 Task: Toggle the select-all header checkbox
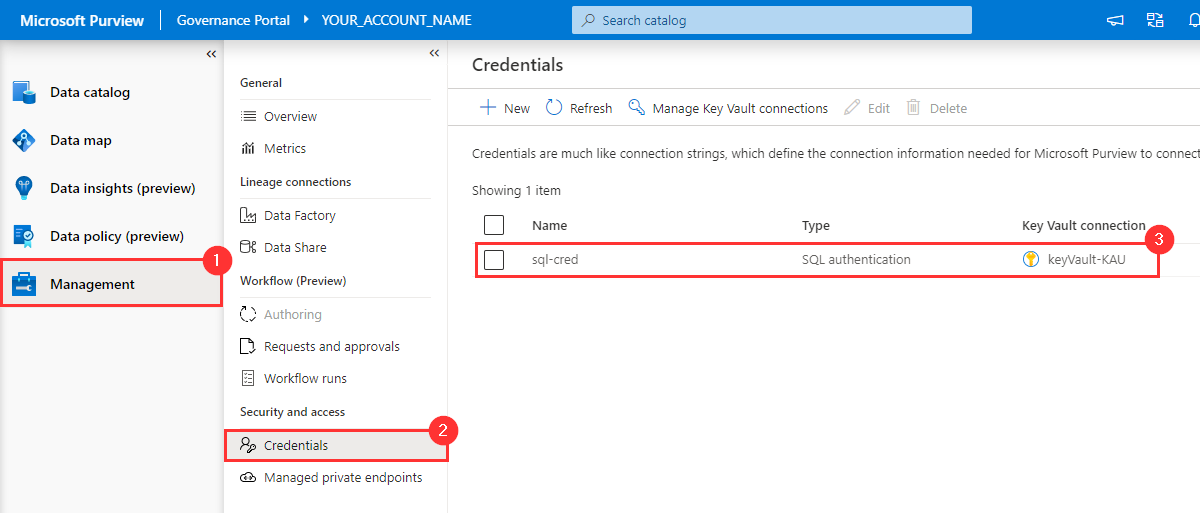(x=494, y=225)
